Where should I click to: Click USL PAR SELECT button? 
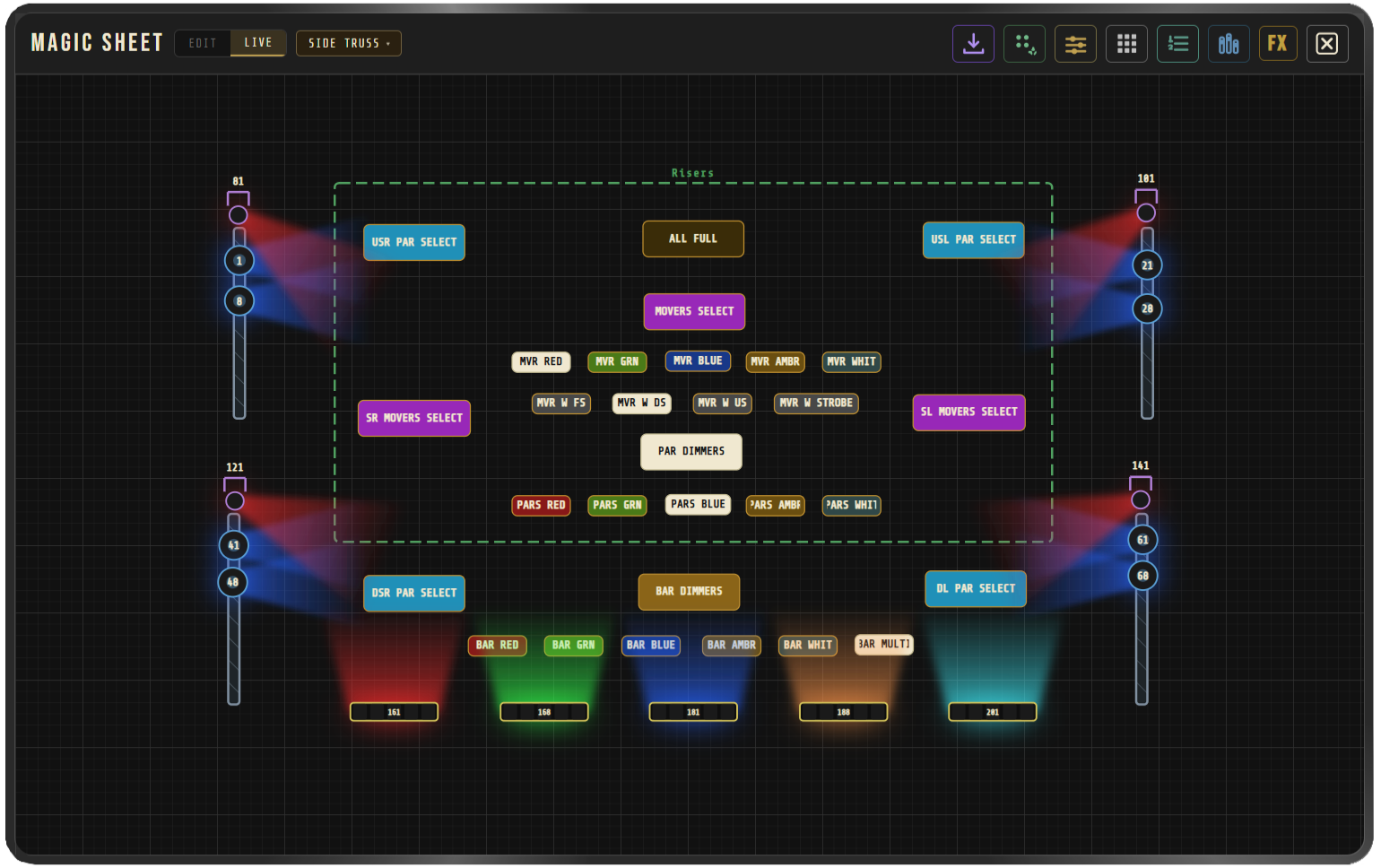click(x=974, y=239)
